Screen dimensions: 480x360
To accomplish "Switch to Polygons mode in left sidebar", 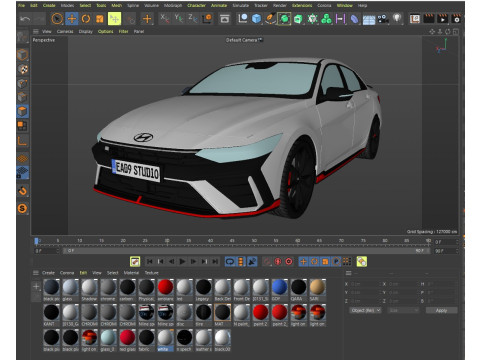I will coord(22,111).
